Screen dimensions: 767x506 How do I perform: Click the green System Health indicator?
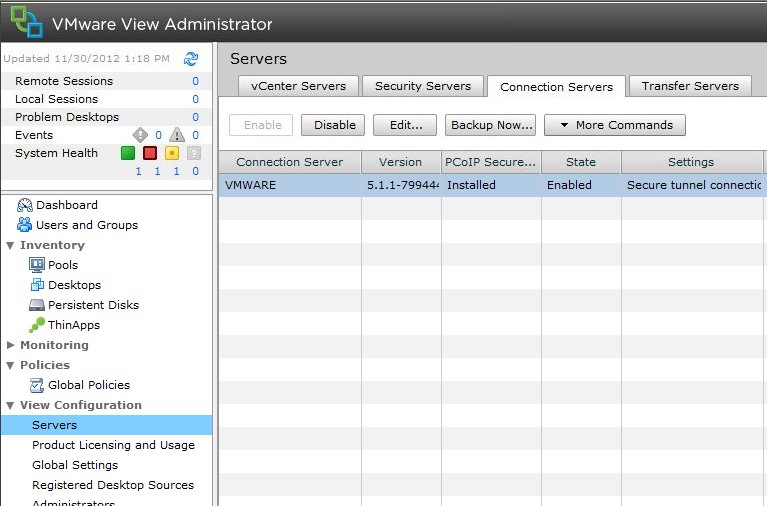(128, 153)
